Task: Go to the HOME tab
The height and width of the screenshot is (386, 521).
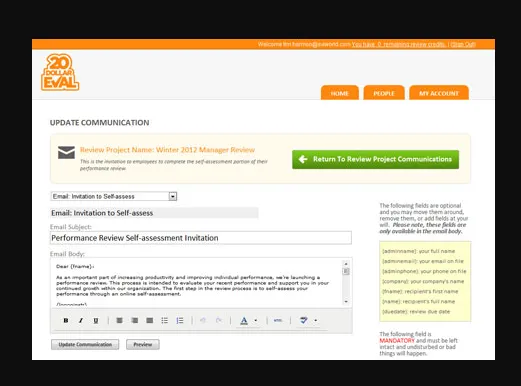Action: click(340, 93)
